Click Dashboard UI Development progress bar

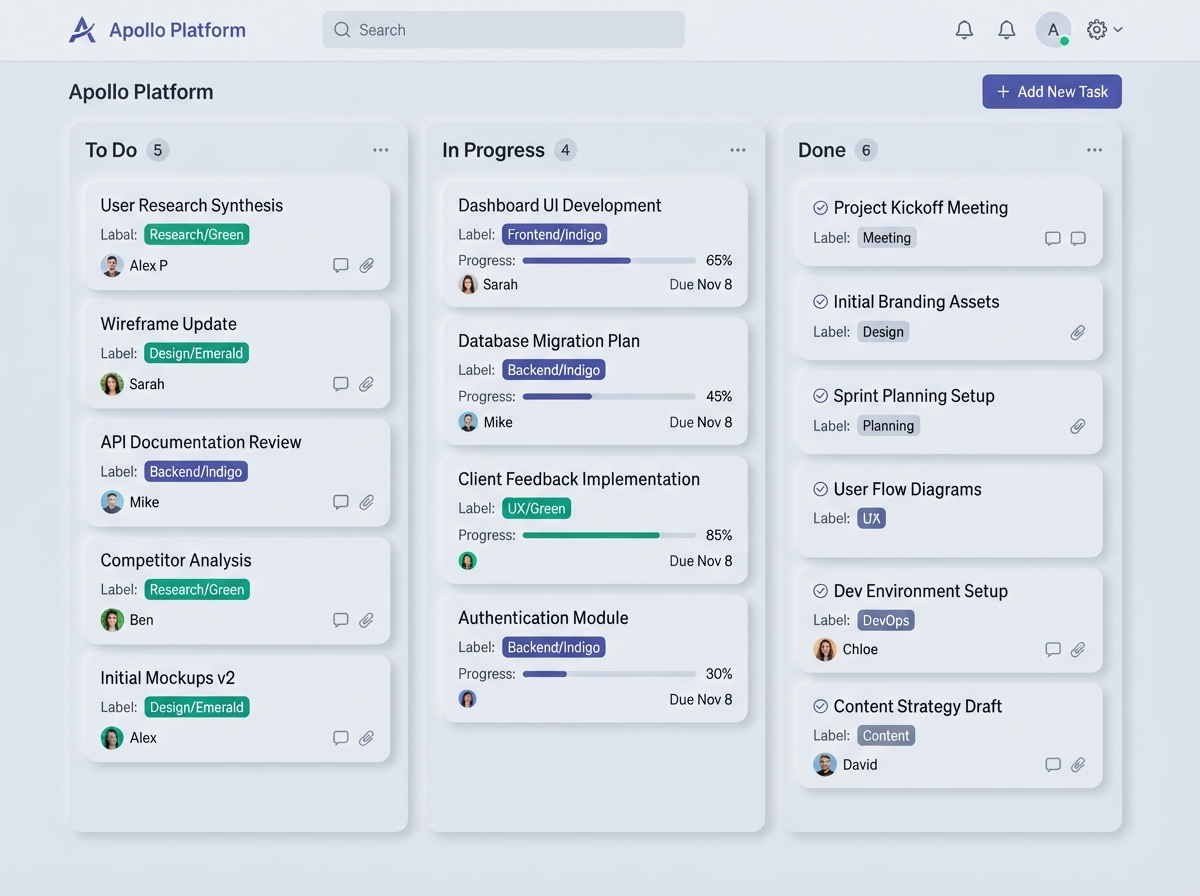[596, 260]
